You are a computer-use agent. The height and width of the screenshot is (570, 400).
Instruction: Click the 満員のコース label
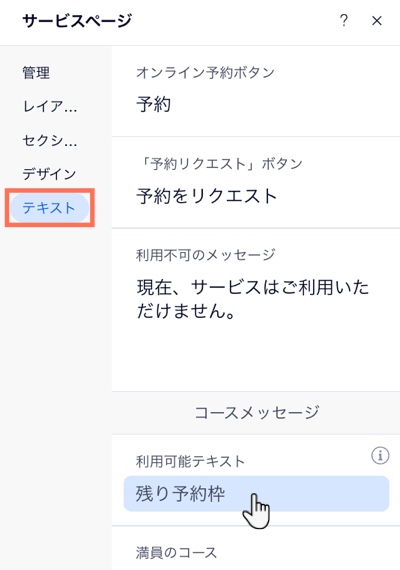[176, 553]
